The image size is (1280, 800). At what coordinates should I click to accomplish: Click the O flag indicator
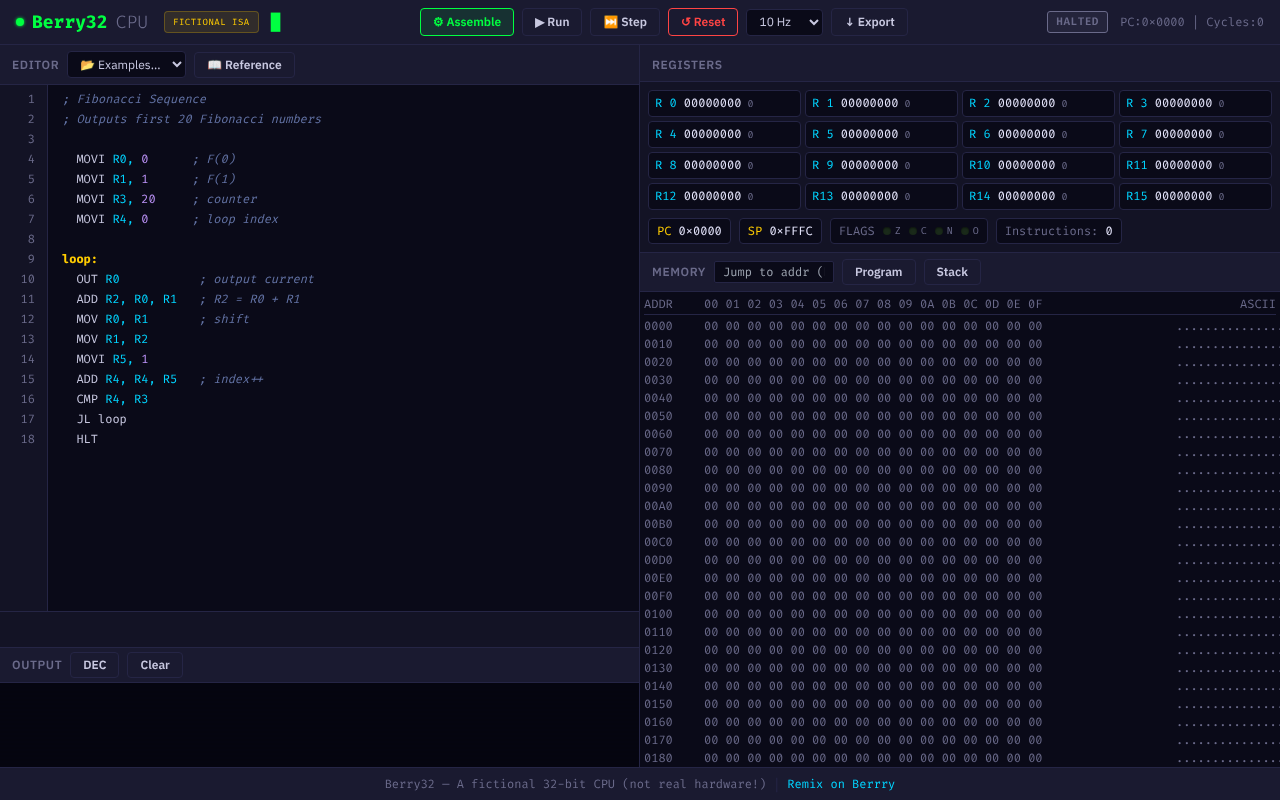(970, 231)
